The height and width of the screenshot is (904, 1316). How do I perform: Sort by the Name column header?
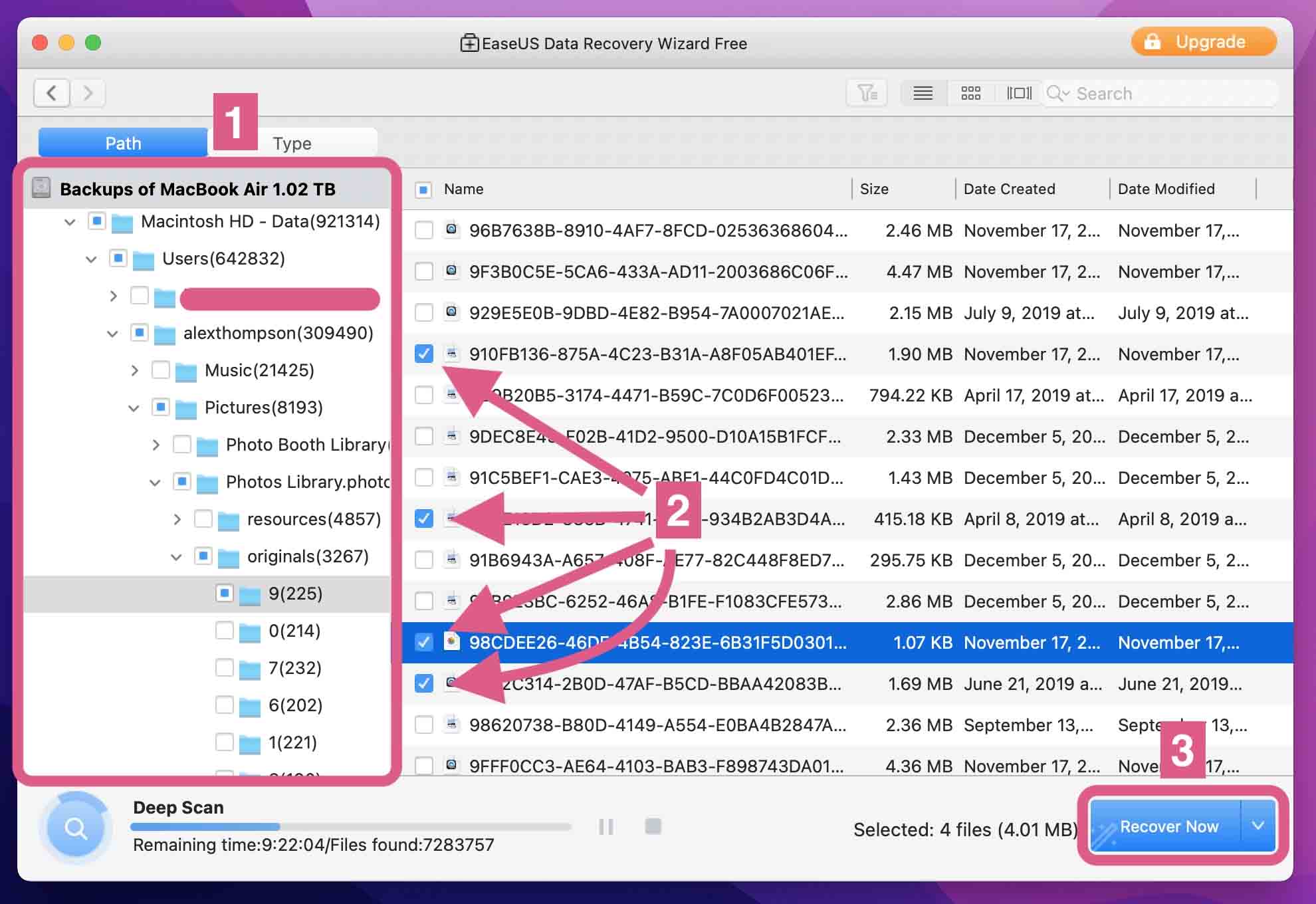click(x=463, y=189)
